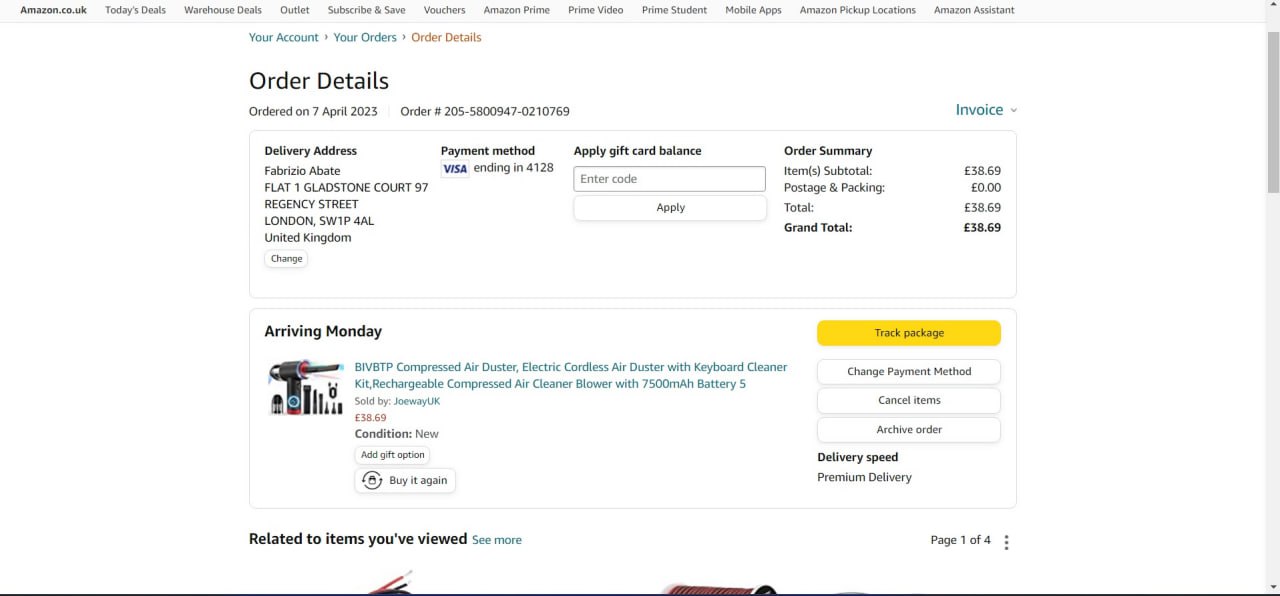Click the scrollbar up arrow
1280x596 pixels.
1272,8
